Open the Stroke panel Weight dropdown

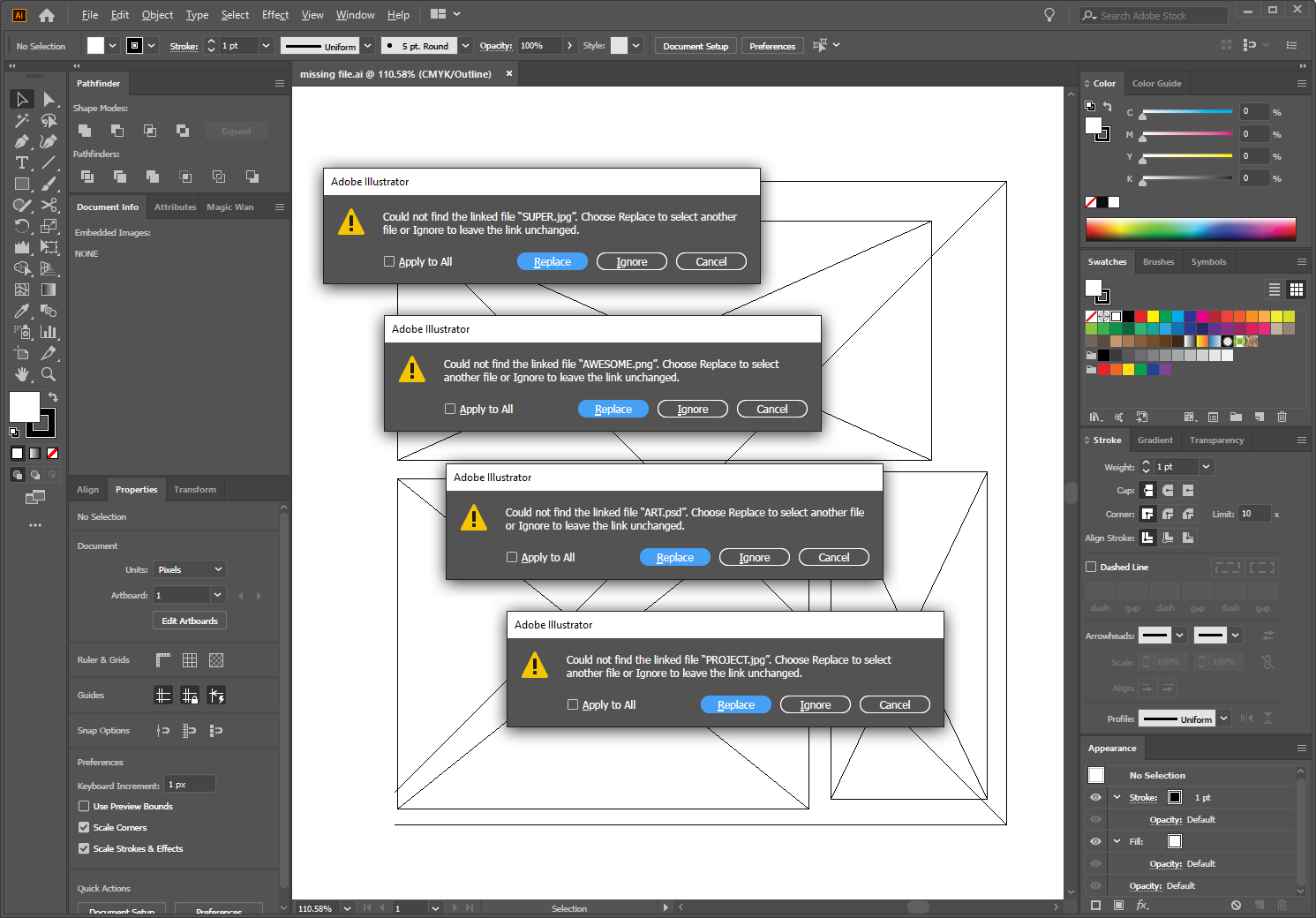(x=1207, y=466)
